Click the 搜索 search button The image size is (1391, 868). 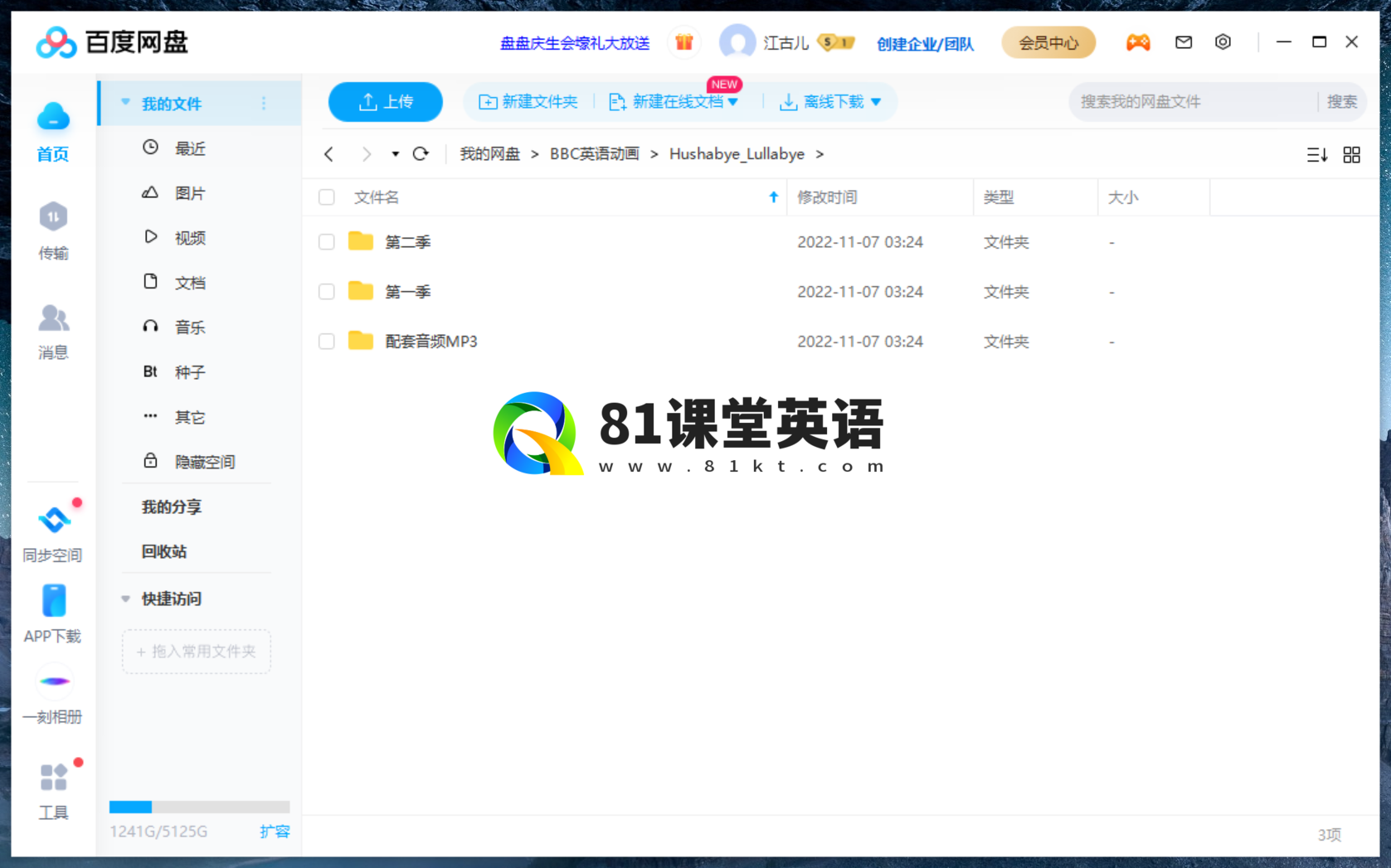1341,101
